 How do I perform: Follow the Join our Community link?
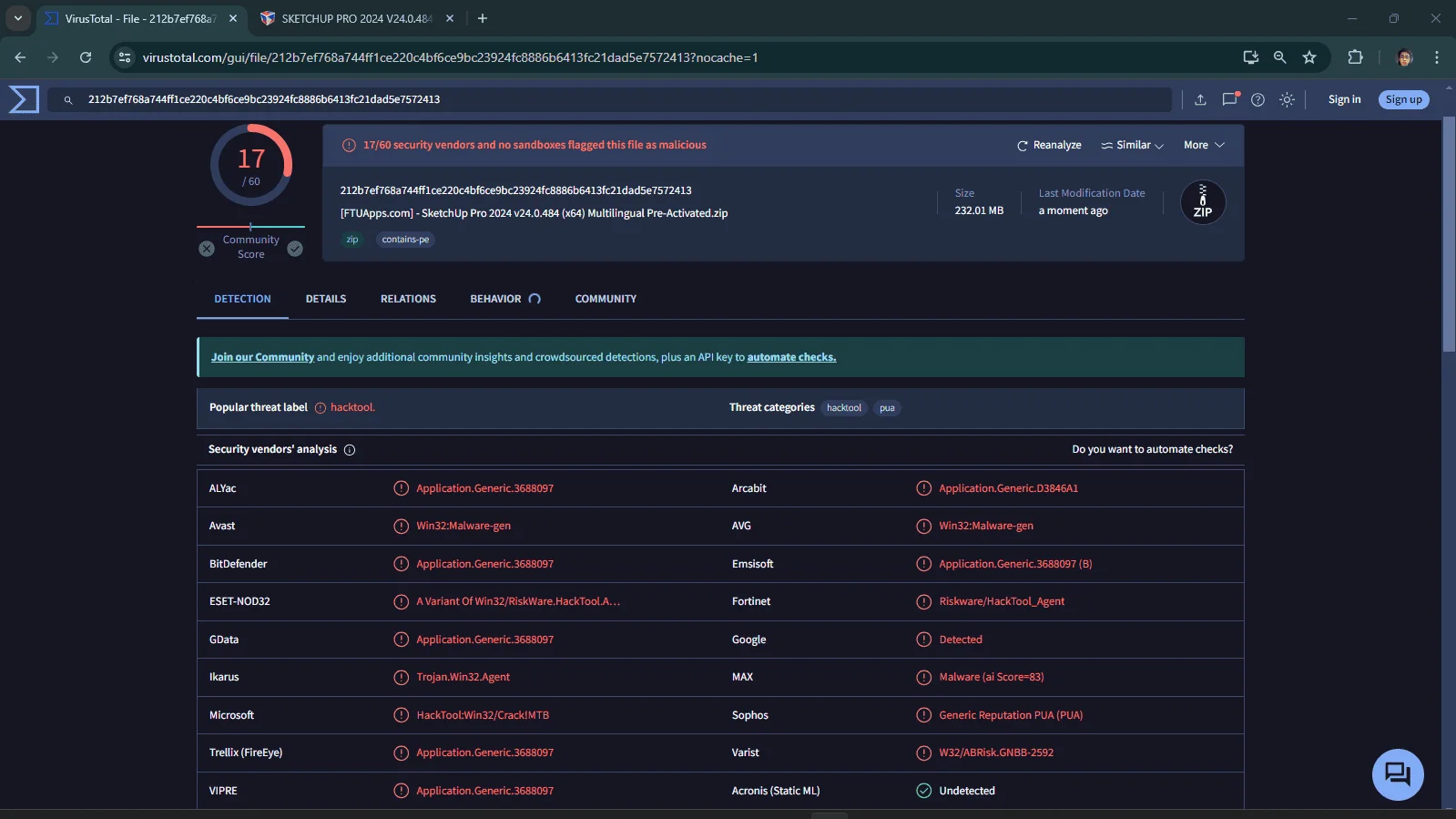tap(262, 357)
